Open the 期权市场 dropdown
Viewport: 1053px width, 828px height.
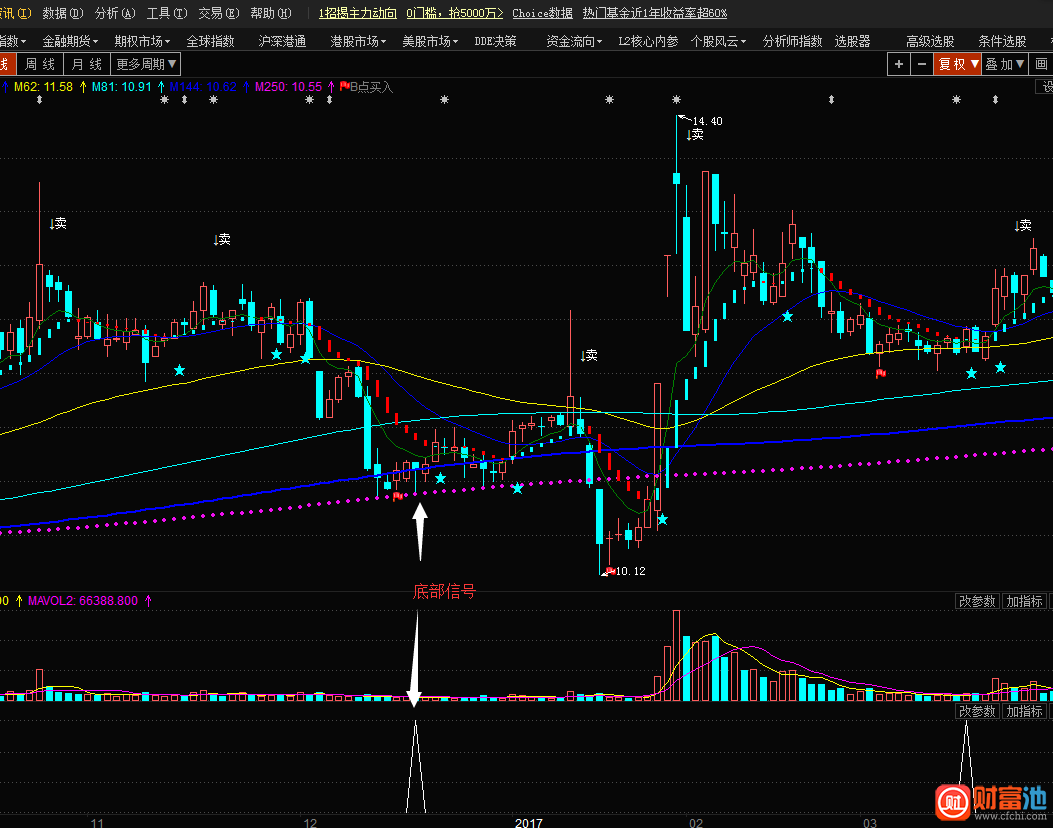[142, 42]
